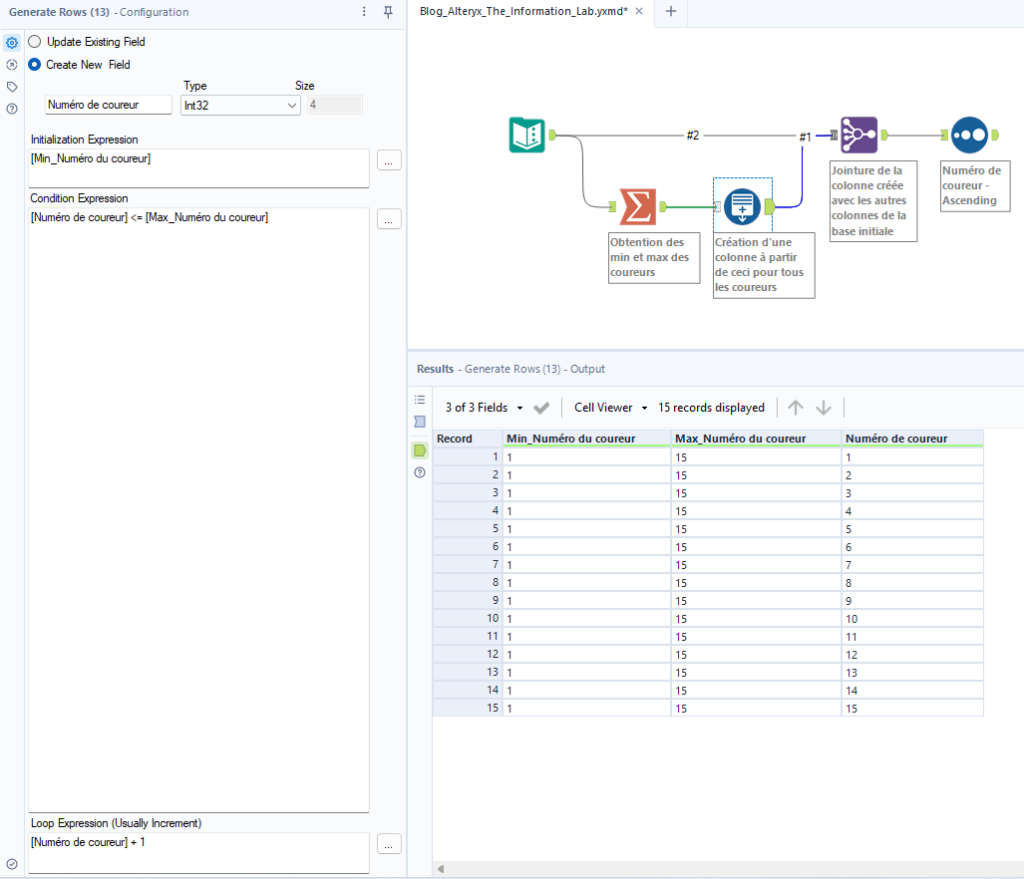Viewport: 1024px width, 879px height.
Task: Open expression editor for Condition Expression
Action: (x=389, y=219)
